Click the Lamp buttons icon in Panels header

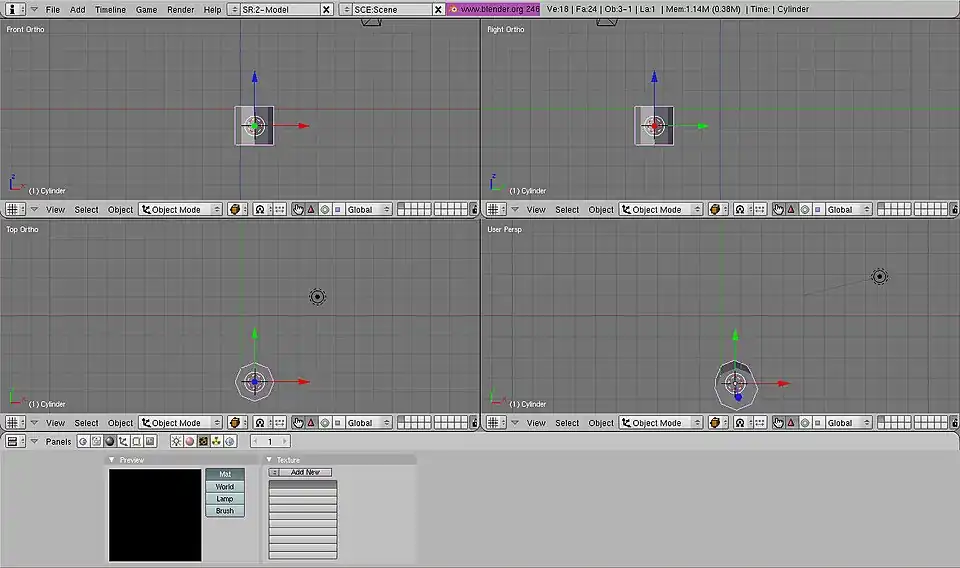[x=176, y=441]
